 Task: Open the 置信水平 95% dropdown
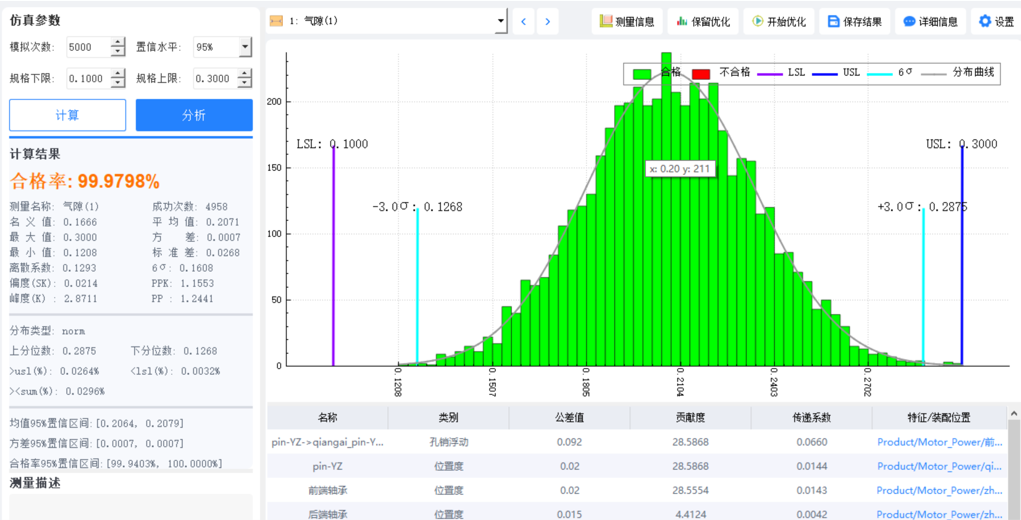[x=244, y=47]
